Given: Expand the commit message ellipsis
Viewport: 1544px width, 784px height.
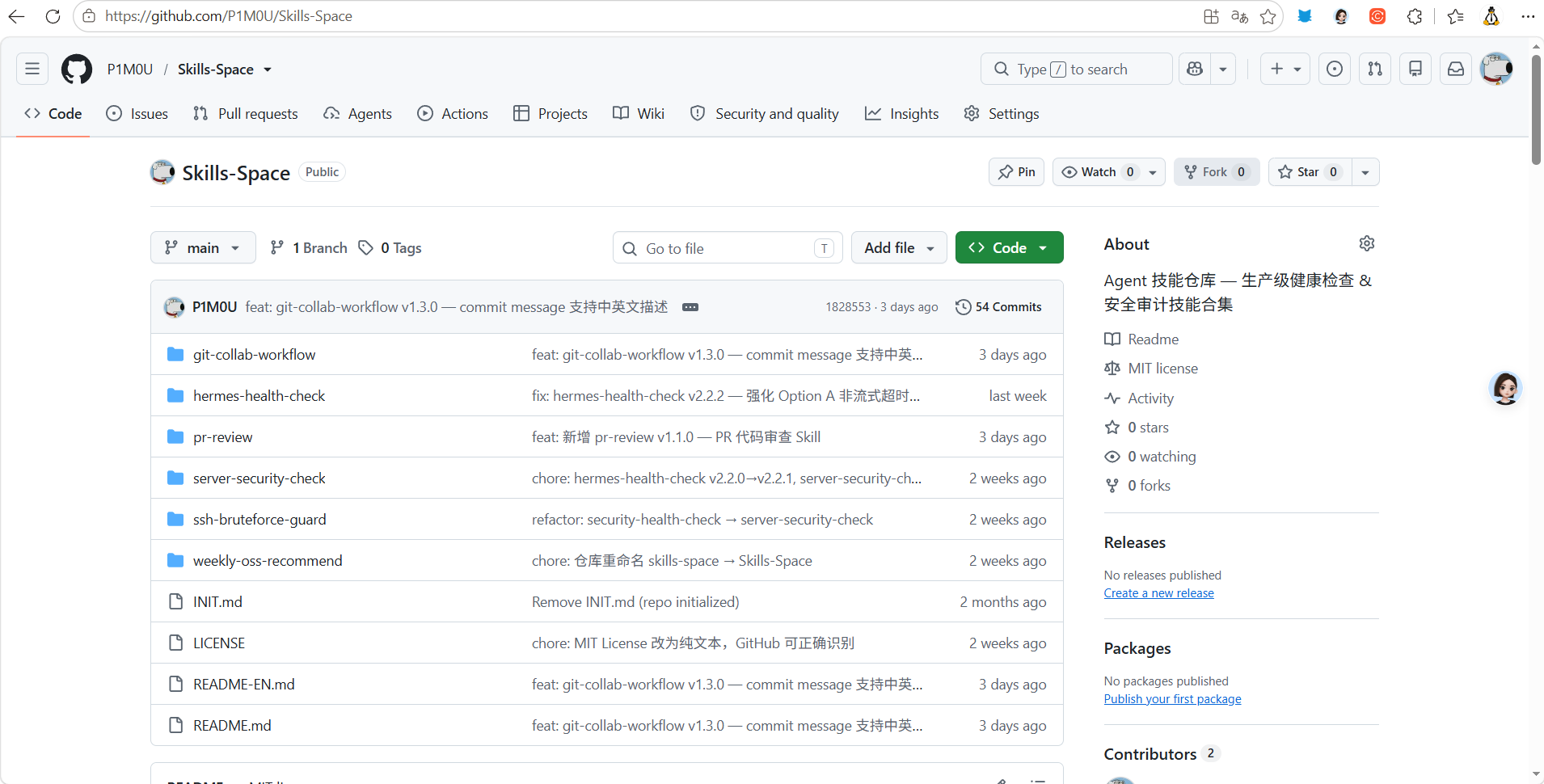Looking at the screenshot, I should coord(690,307).
